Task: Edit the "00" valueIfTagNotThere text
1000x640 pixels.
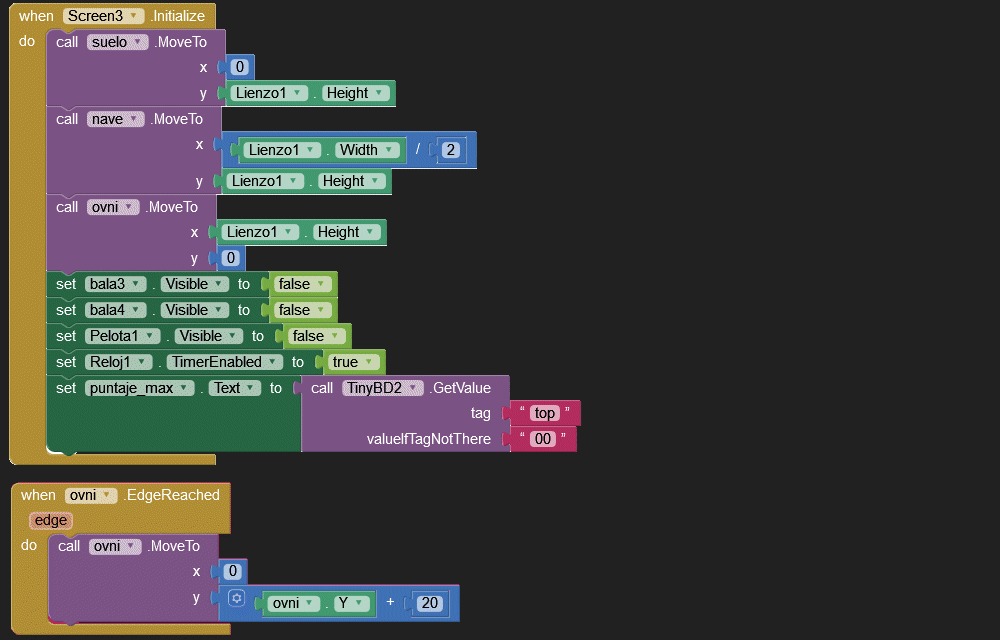Action: tap(542, 439)
